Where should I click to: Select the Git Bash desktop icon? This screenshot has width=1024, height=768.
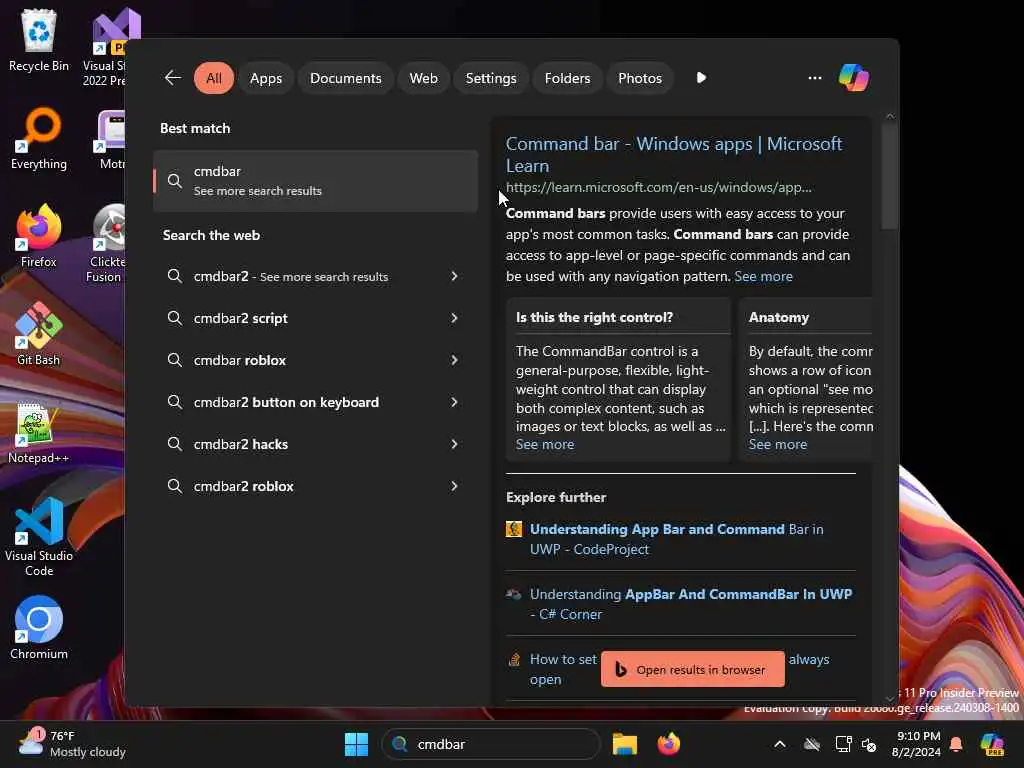pos(39,334)
